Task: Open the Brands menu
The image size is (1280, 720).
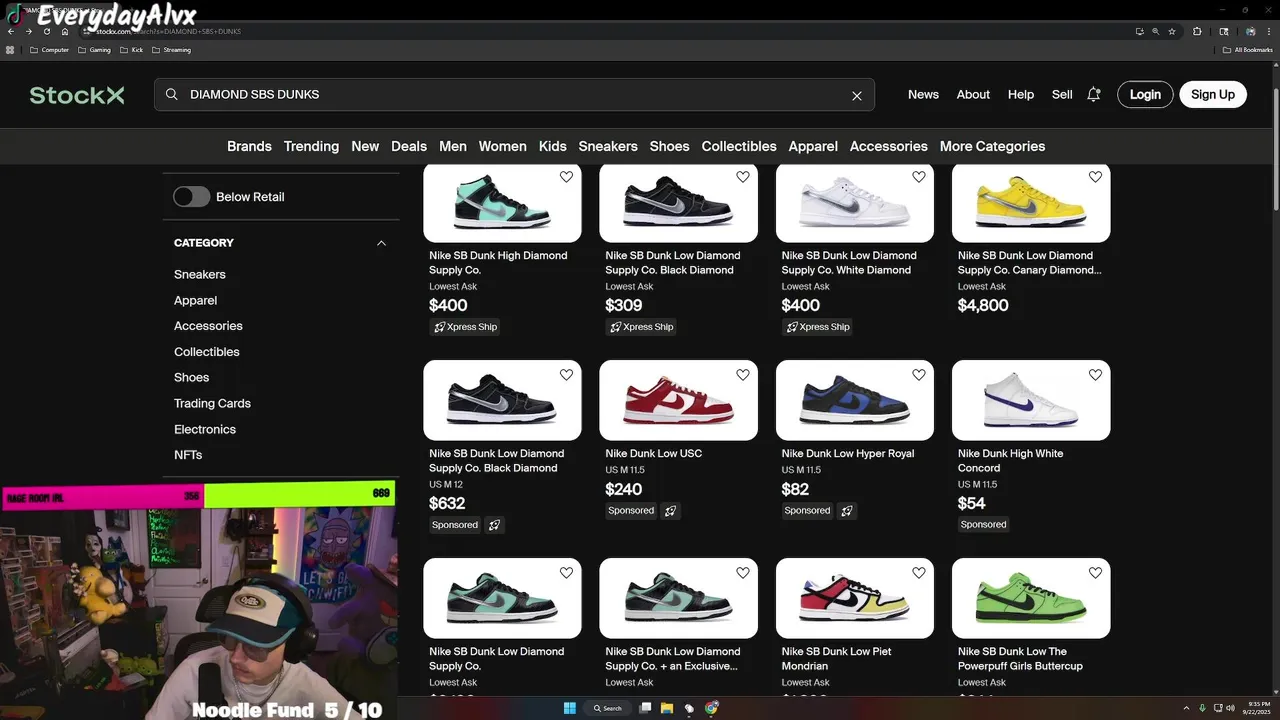Action: (x=249, y=146)
